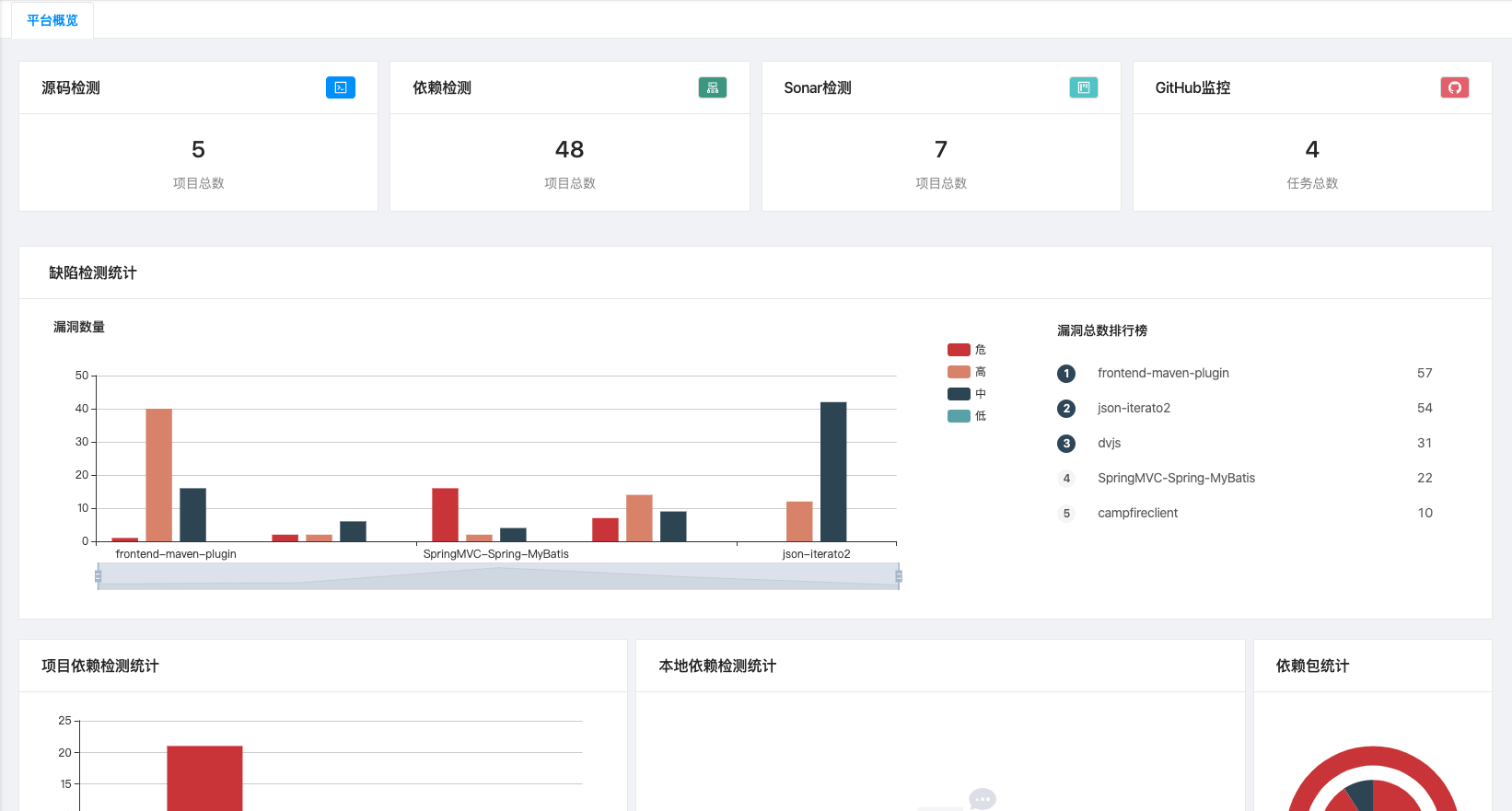1512x811 pixels.
Task: Click the red donut ring in 依赖包统计
Action: (x=1372, y=754)
